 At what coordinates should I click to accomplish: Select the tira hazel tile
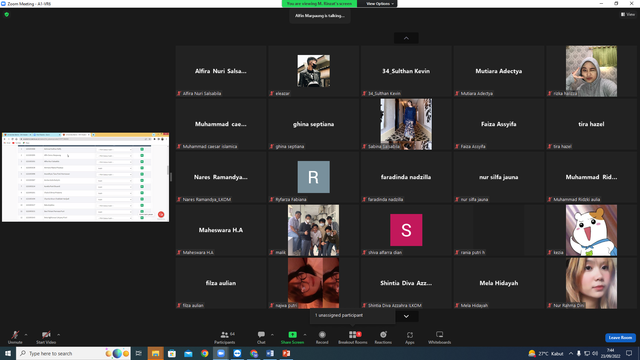[x=591, y=124]
